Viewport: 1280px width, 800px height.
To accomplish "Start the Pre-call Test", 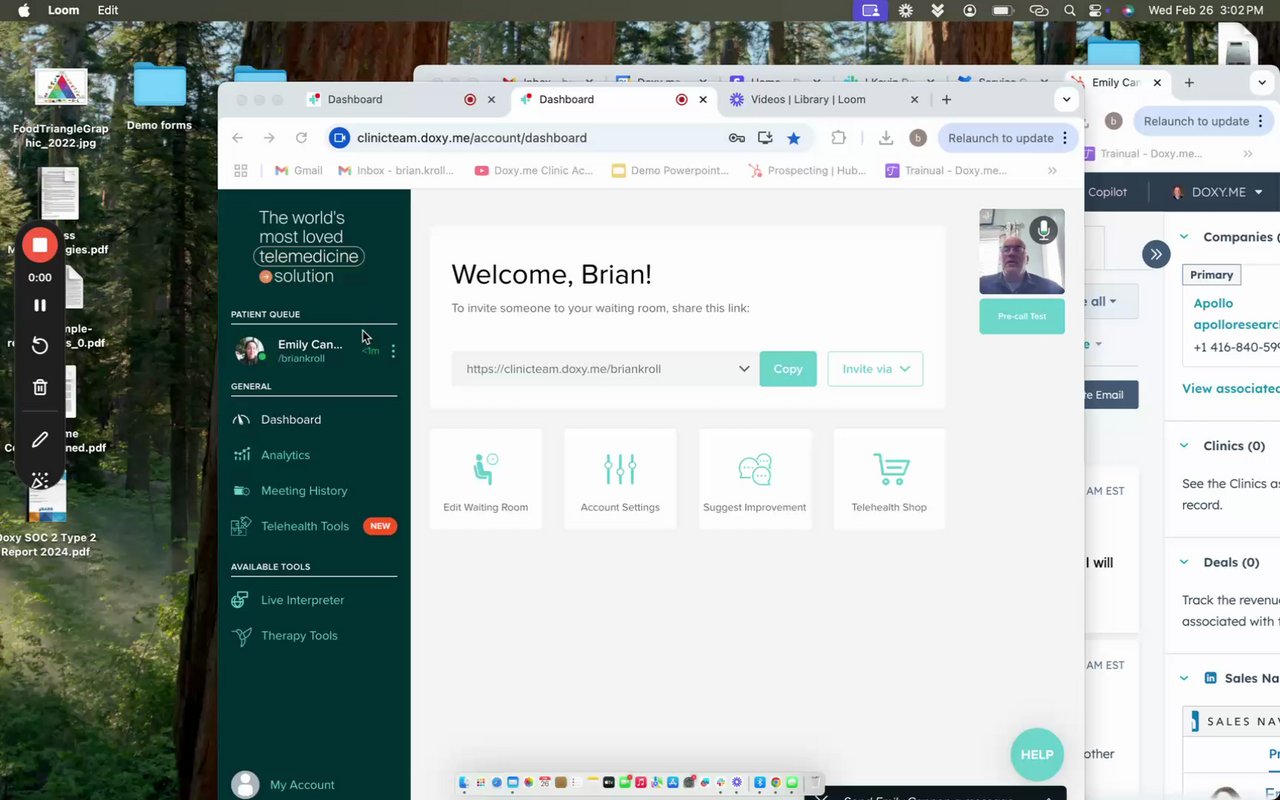I will [x=1022, y=316].
